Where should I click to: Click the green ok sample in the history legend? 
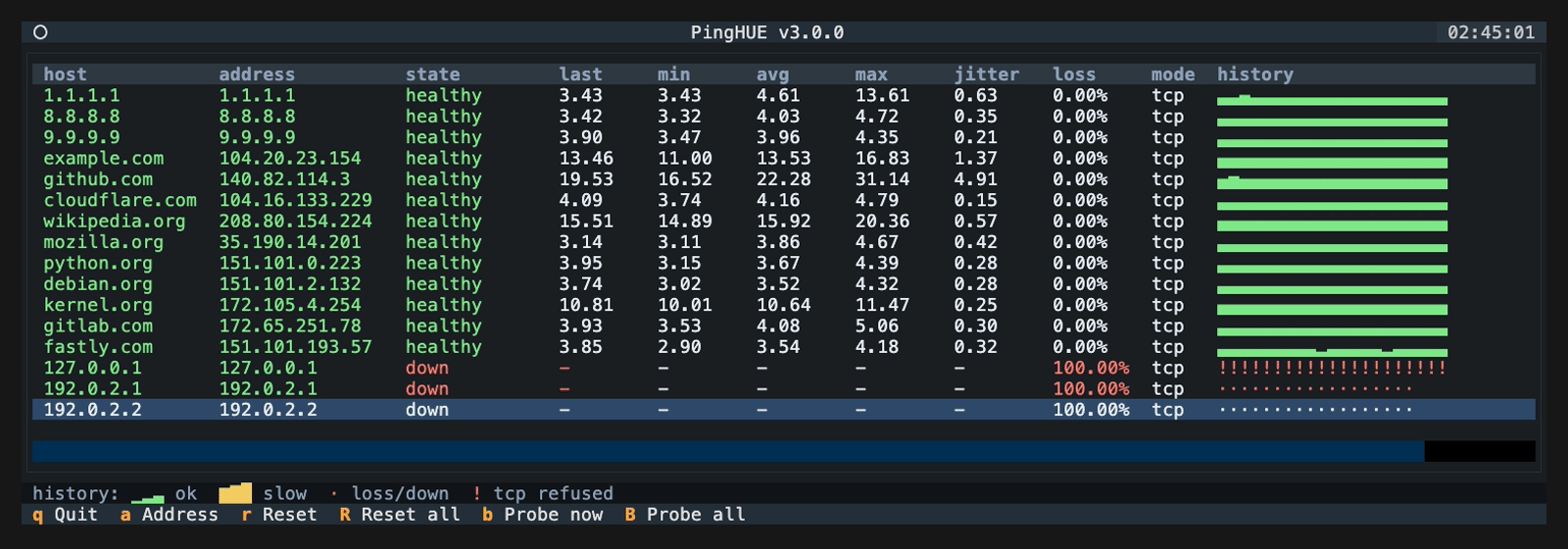(147, 495)
